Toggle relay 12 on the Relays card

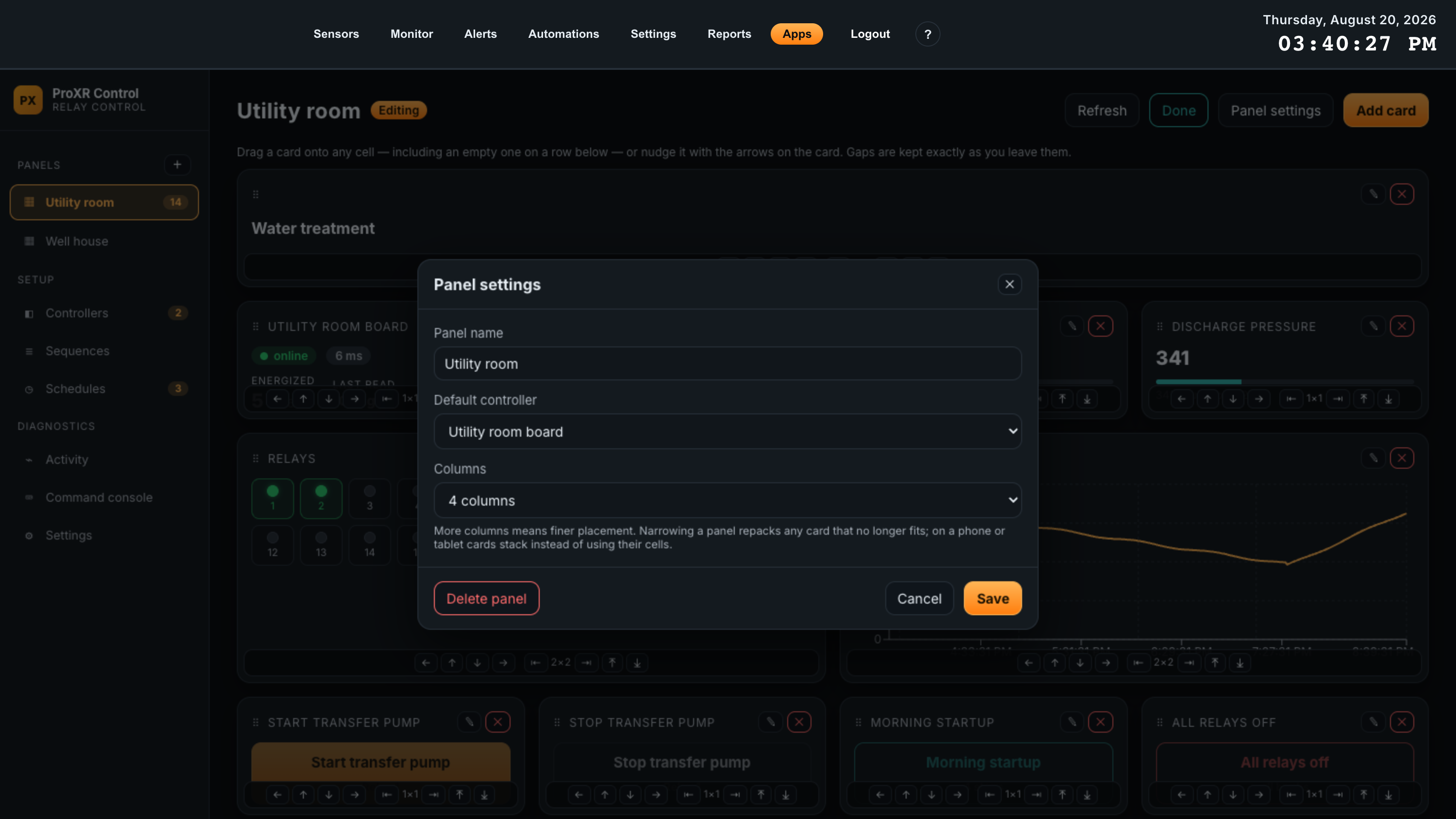[x=272, y=545]
